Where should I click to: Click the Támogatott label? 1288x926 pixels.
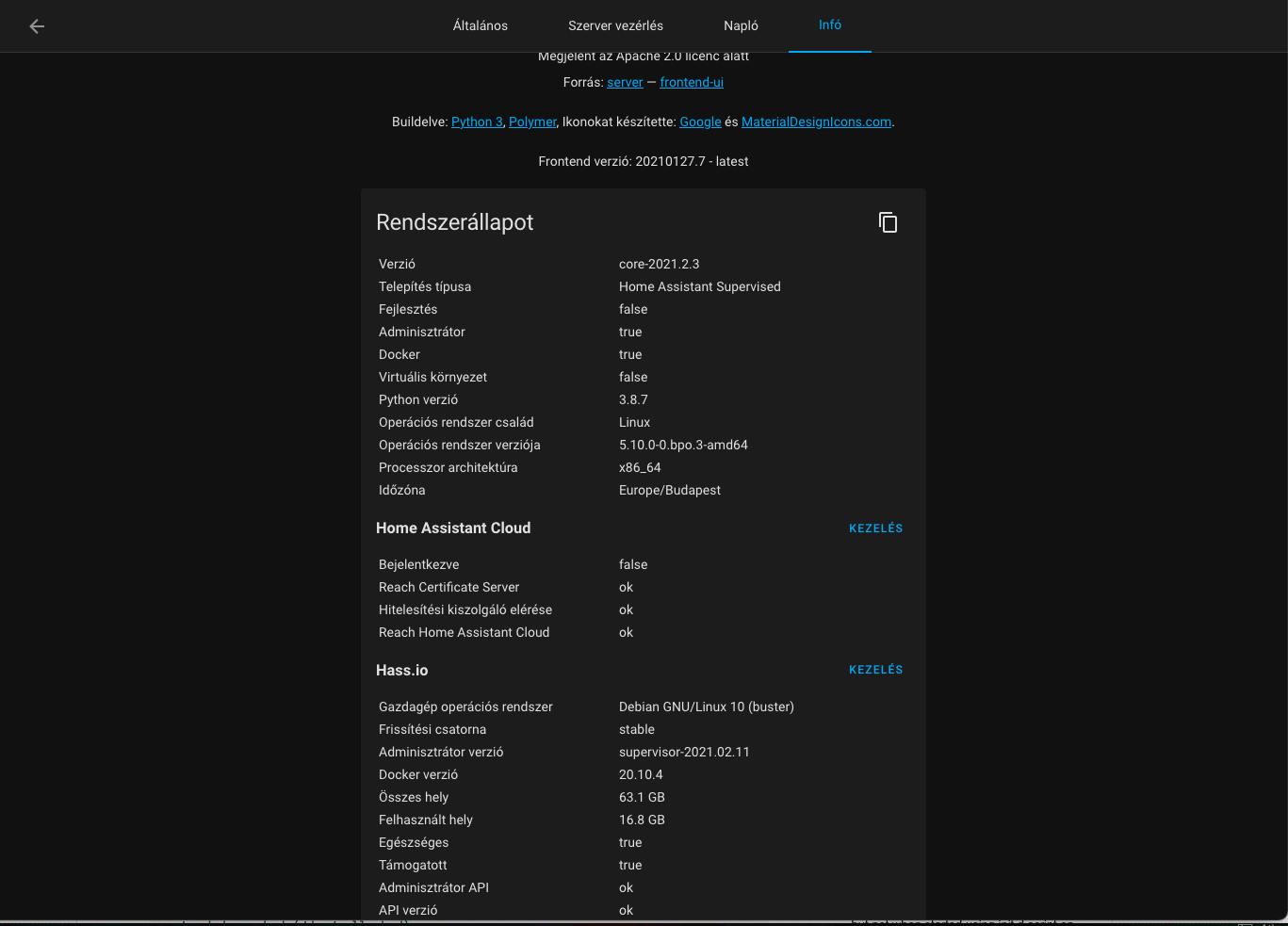pos(413,865)
